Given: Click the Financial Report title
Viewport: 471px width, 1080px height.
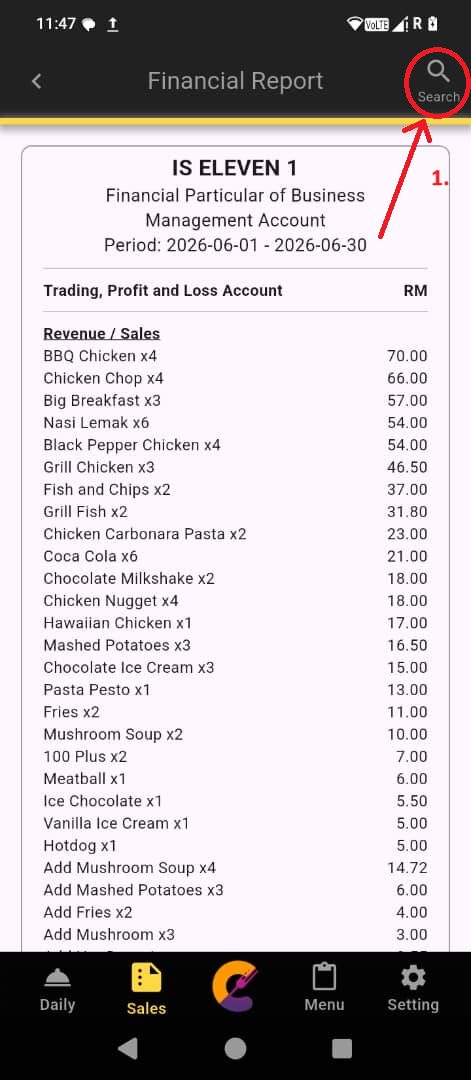Looking at the screenshot, I should pyautogui.click(x=236, y=81).
